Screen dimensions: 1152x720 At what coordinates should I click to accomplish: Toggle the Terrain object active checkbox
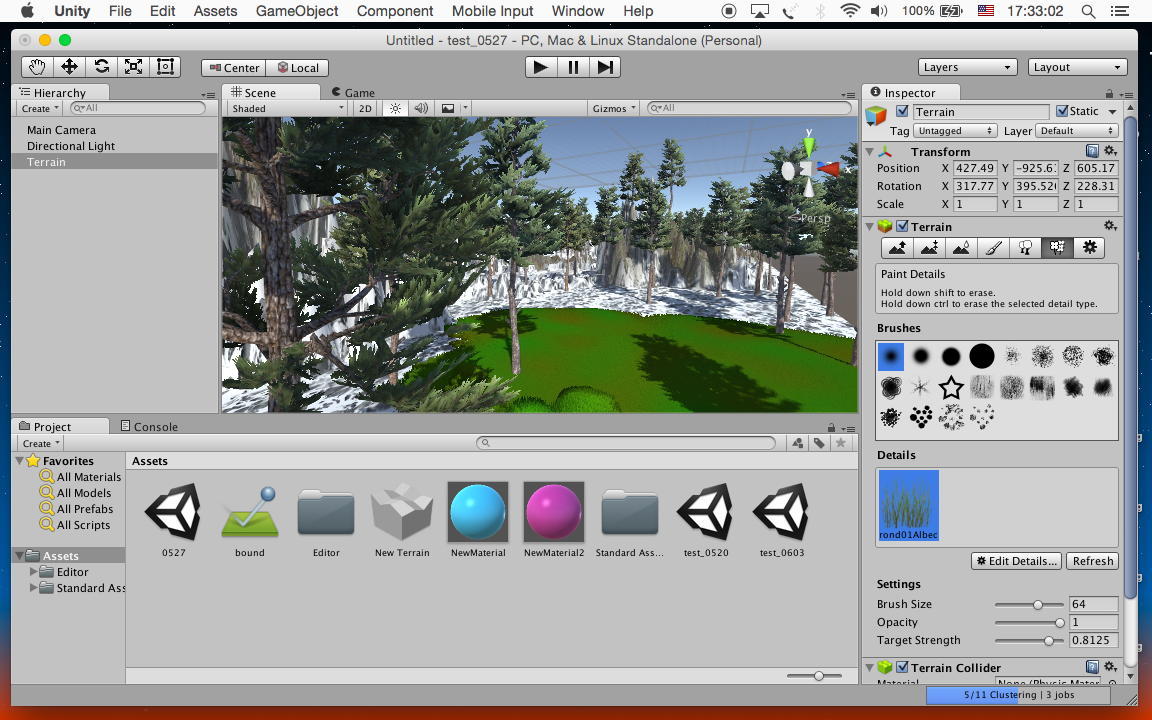(902, 112)
